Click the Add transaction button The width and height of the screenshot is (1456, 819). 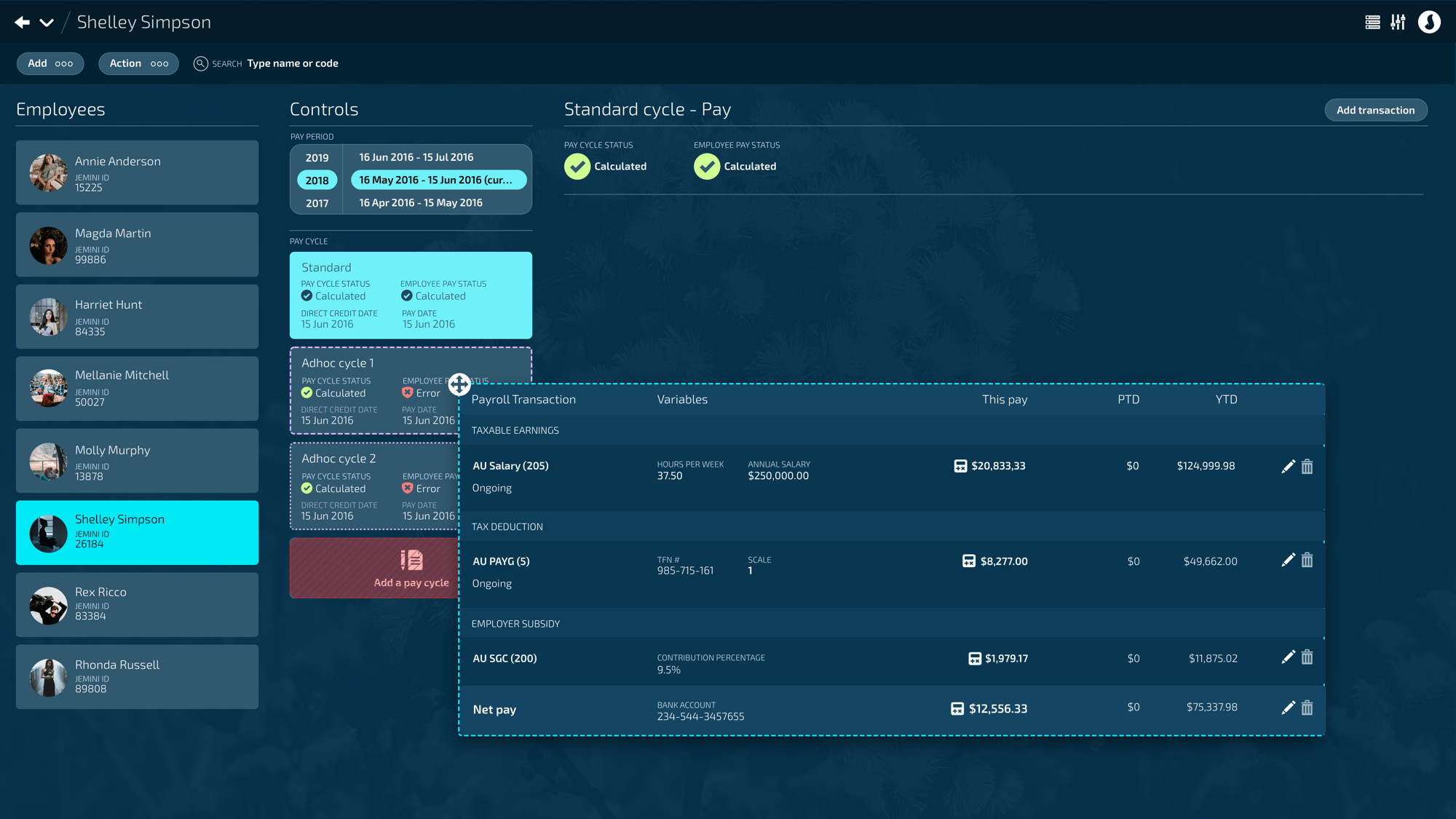(1375, 110)
